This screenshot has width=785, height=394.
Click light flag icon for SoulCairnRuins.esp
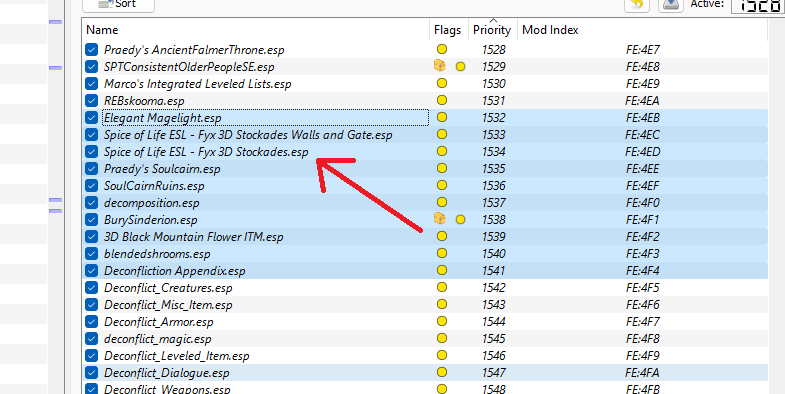(x=442, y=185)
